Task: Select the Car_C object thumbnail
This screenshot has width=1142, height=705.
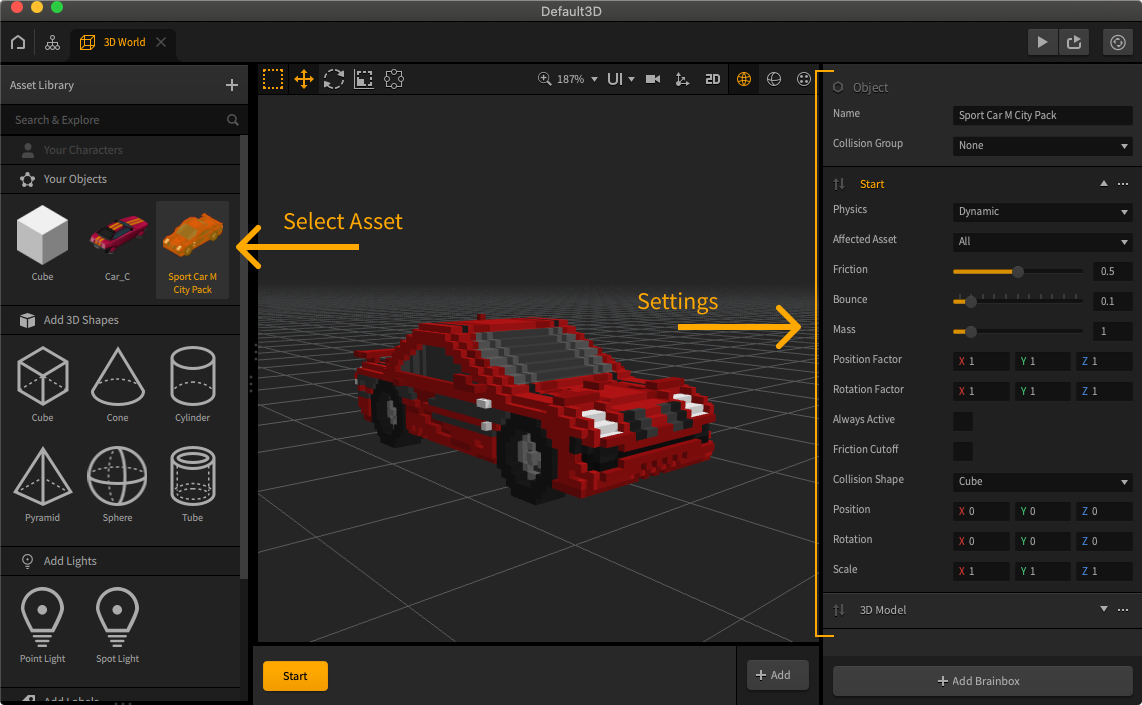Action: click(117, 238)
